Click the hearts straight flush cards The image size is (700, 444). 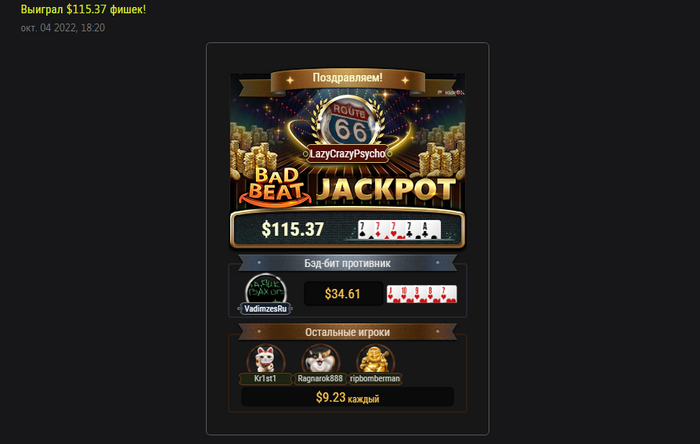[421, 294]
